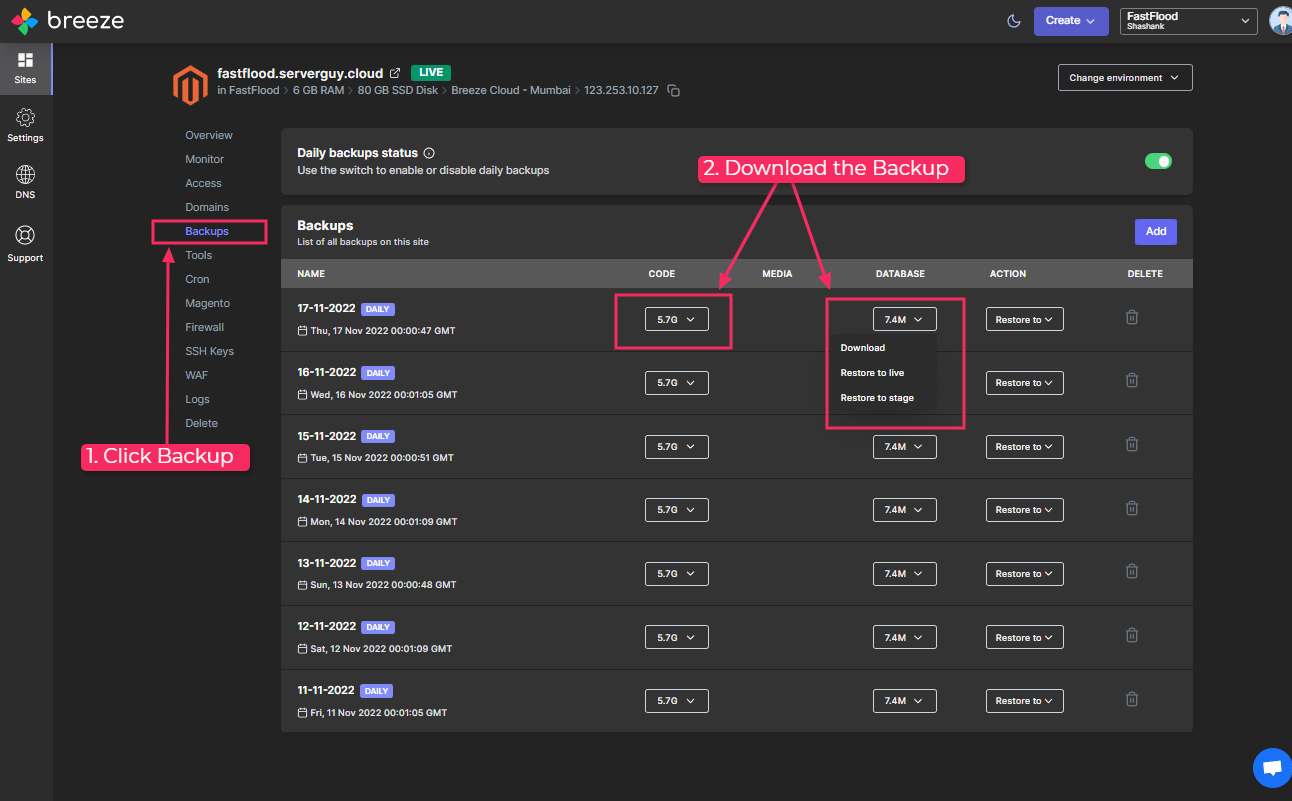Go to the Cron section
This screenshot has width=1292, height=801.
coord(197,279)
